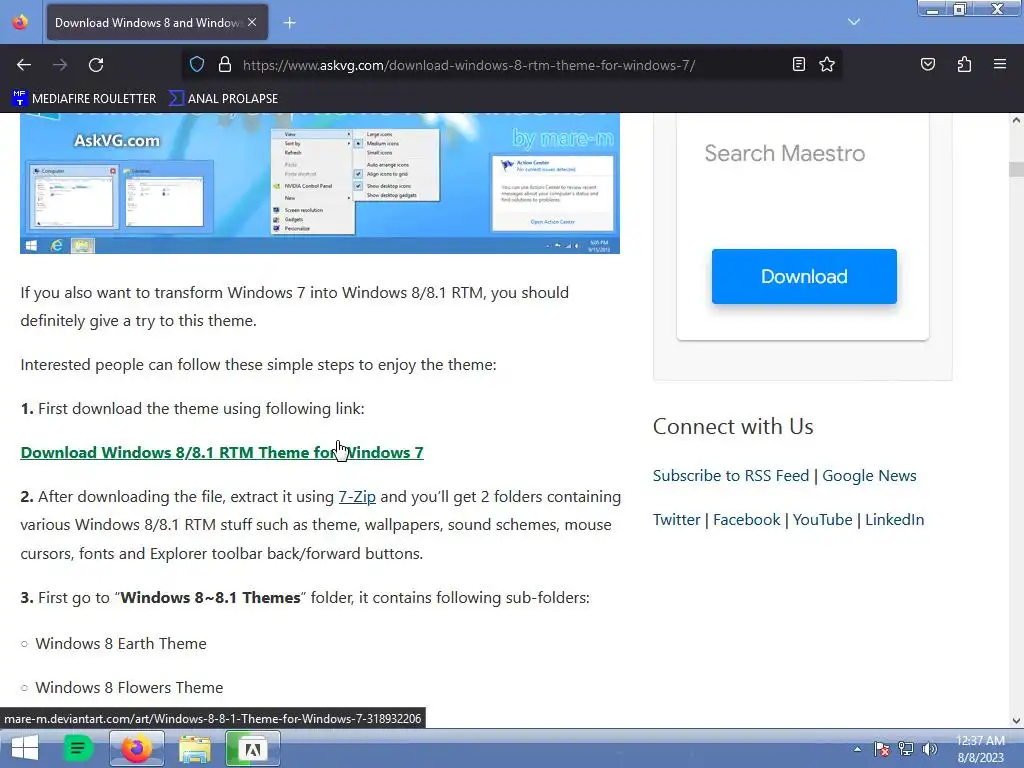Visit the Twitter link

[x=677, y=520]
